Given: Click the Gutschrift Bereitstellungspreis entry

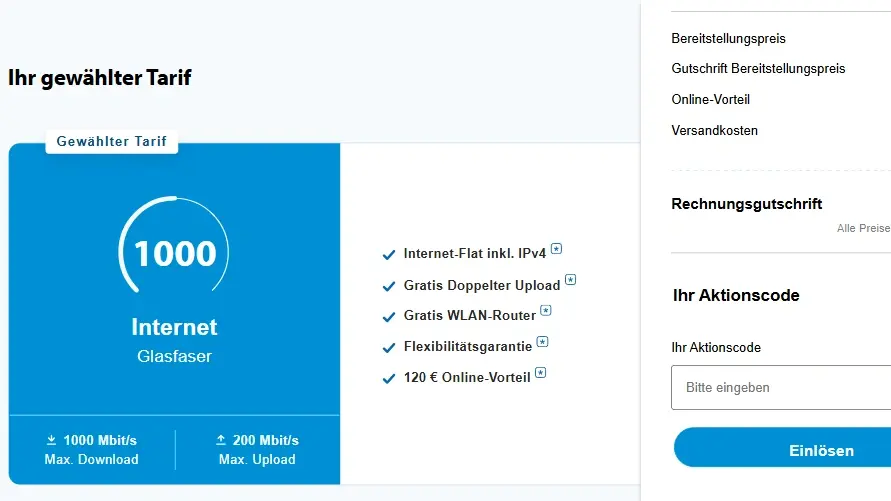Looking at the screenshot, I should coord(758,69).
